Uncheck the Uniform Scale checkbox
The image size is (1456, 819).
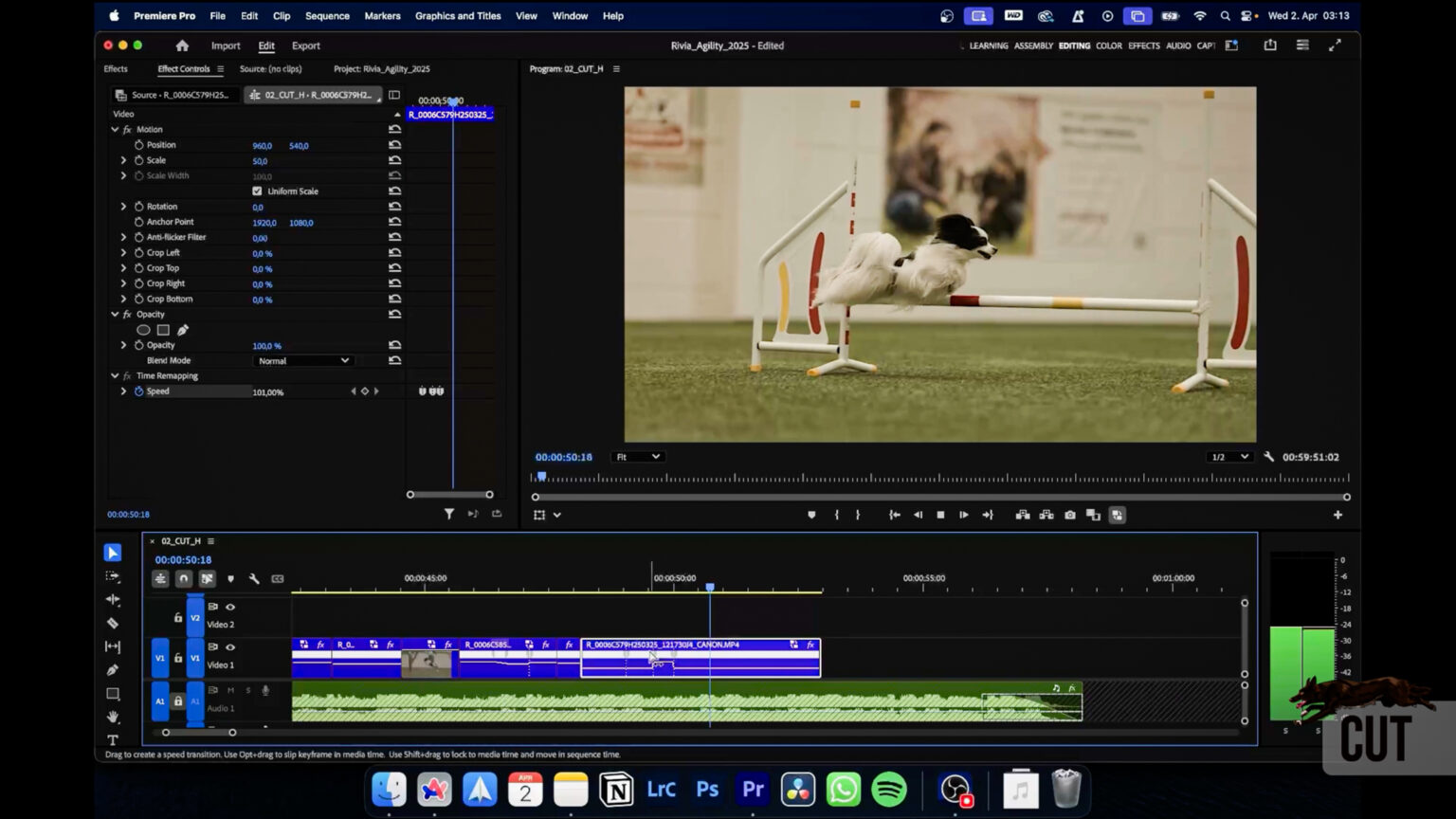(x=257, y=191)
